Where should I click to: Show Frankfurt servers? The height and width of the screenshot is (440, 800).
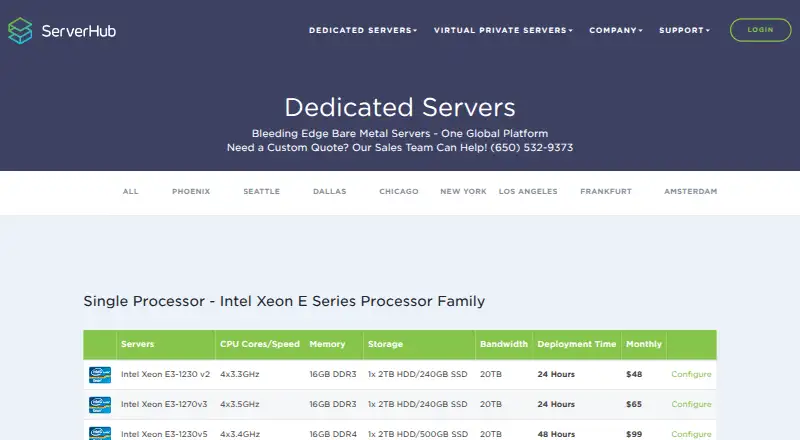coord(606,191)
